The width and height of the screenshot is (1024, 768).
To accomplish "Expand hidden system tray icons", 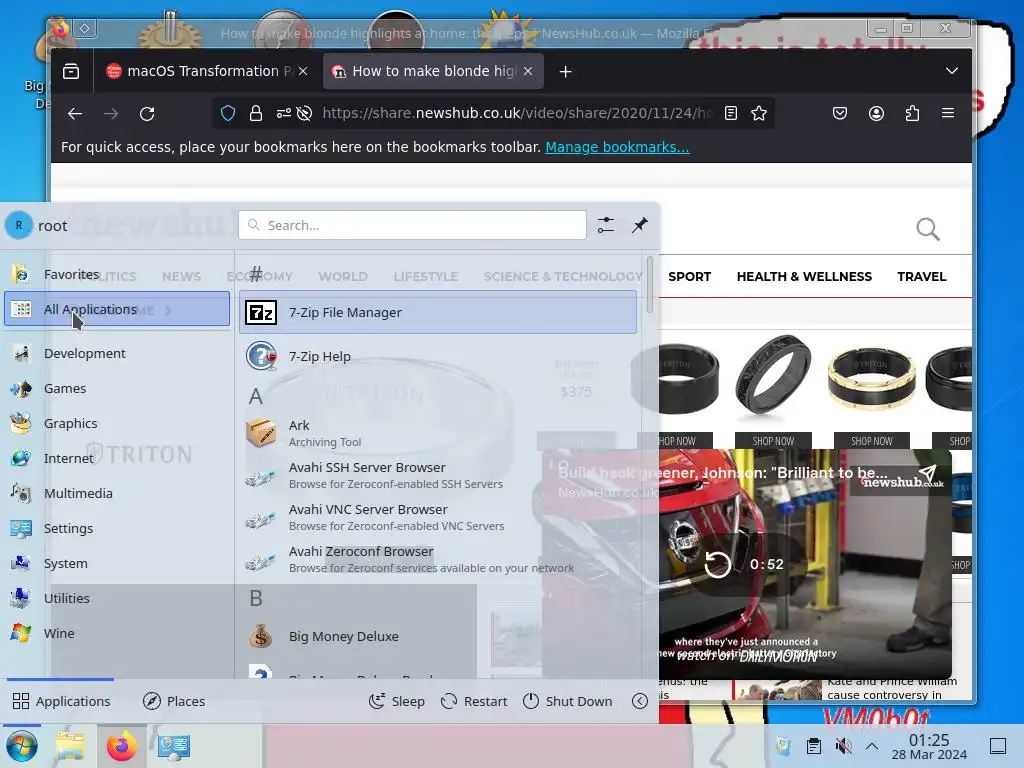I will coord(872,746).
